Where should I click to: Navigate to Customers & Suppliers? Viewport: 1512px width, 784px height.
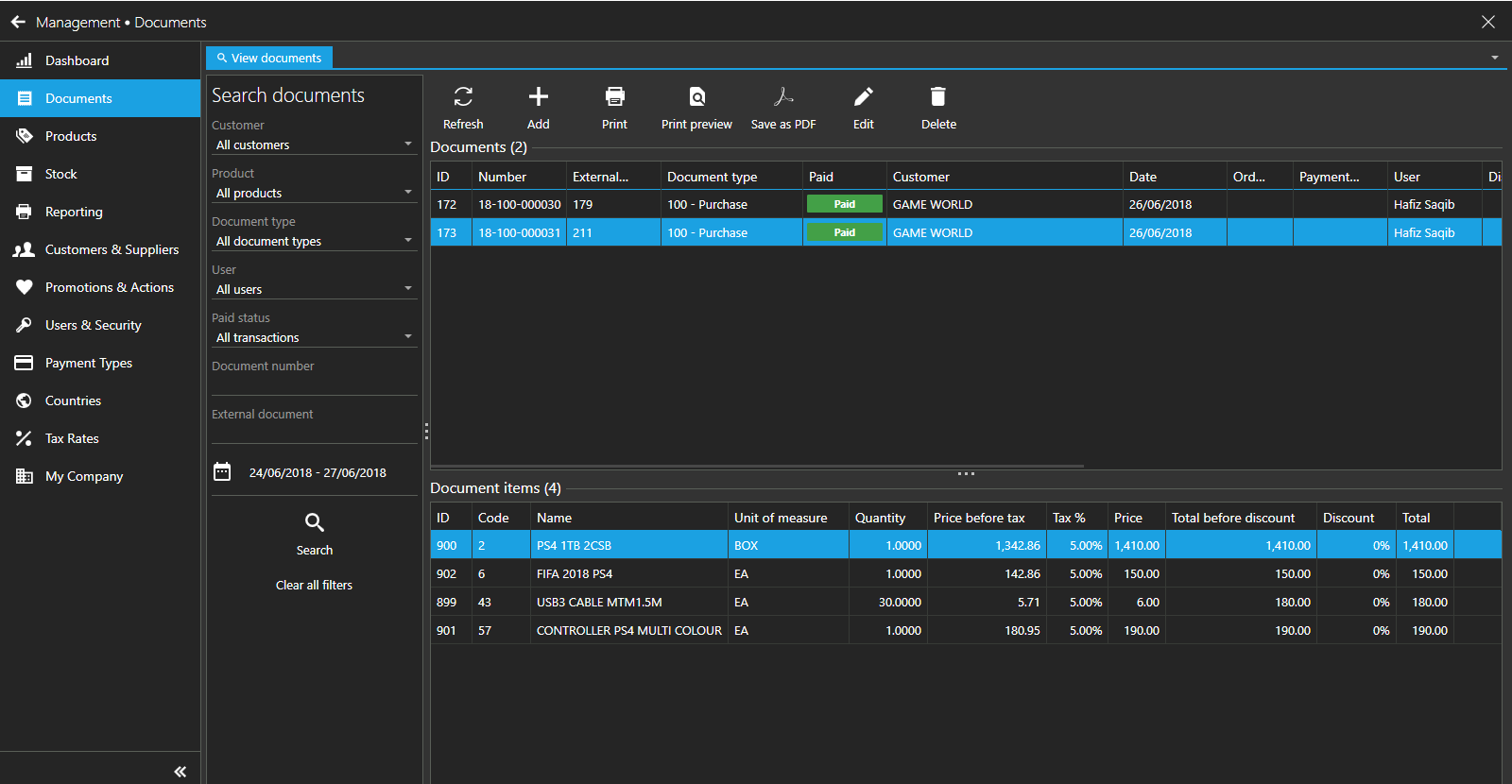coord(112,249)
